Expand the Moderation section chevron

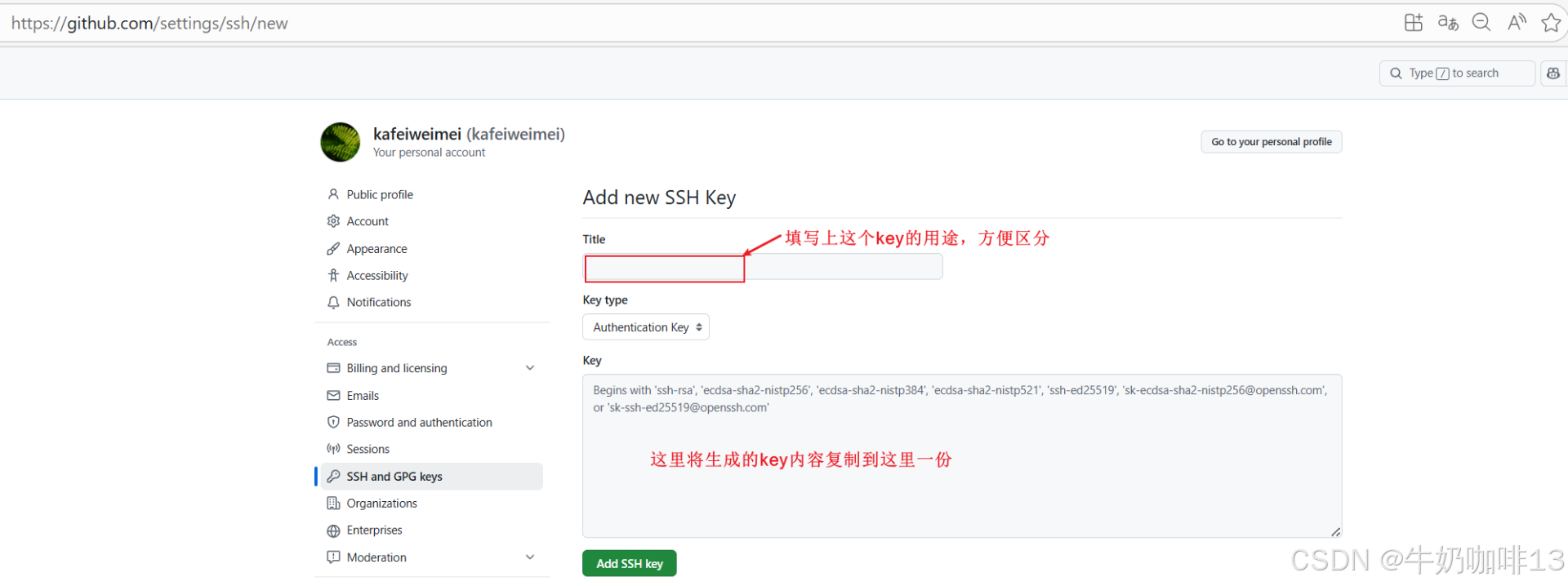[530, 557]
